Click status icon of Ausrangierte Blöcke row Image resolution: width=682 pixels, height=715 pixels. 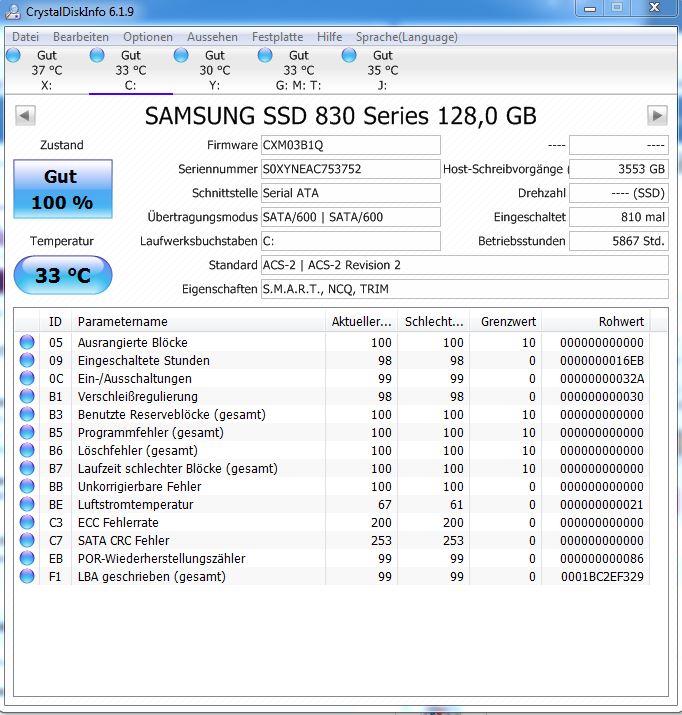click(x=27, y=342)
